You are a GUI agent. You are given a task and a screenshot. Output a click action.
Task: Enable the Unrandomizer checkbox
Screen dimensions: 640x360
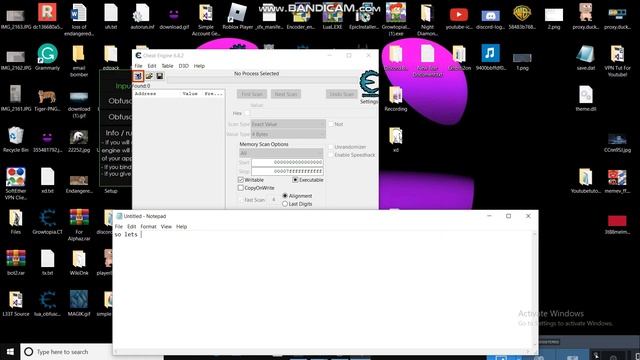pyautogui.click(x=331, y=147)
